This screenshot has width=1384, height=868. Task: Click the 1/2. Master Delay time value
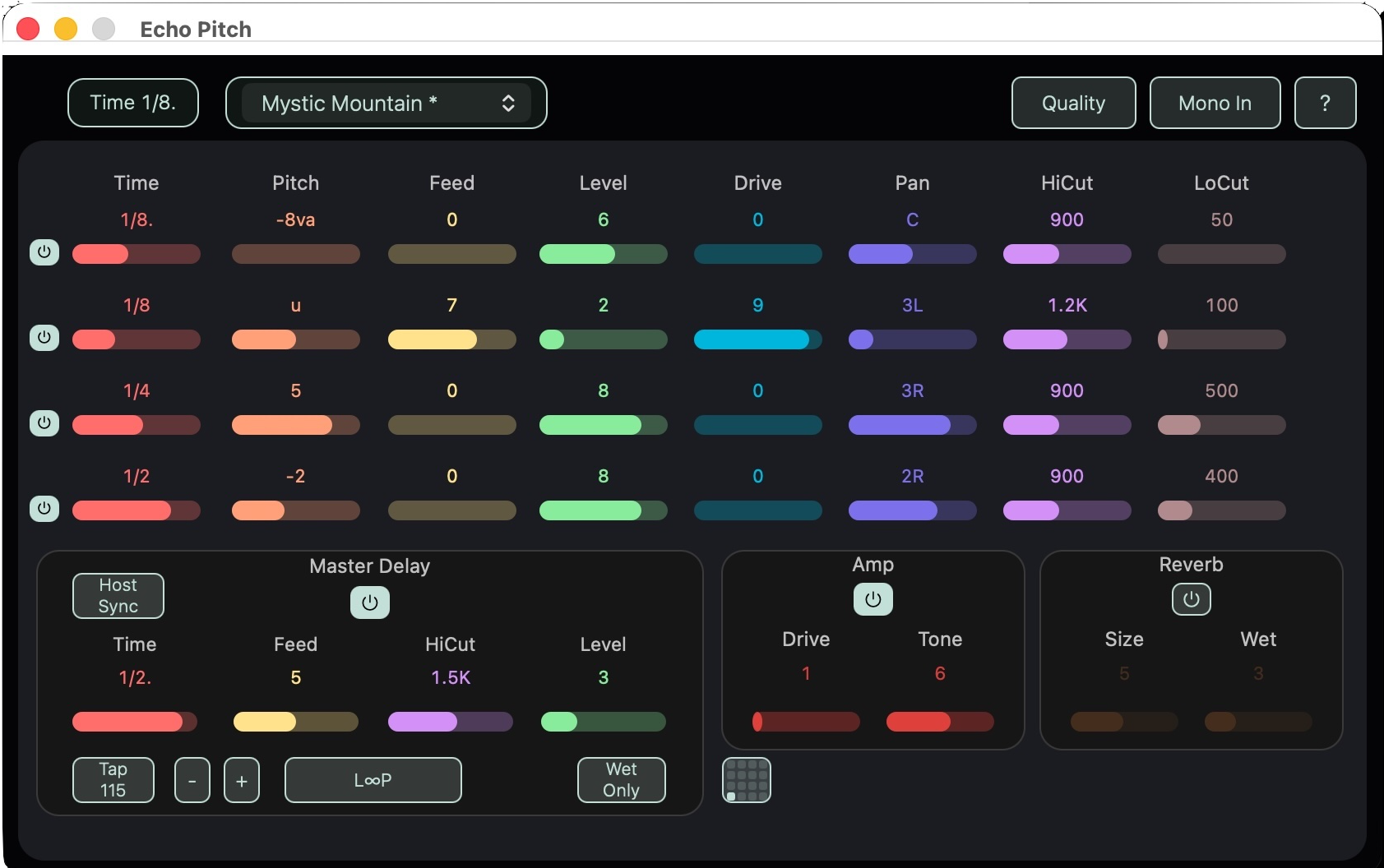click(135, 678)
